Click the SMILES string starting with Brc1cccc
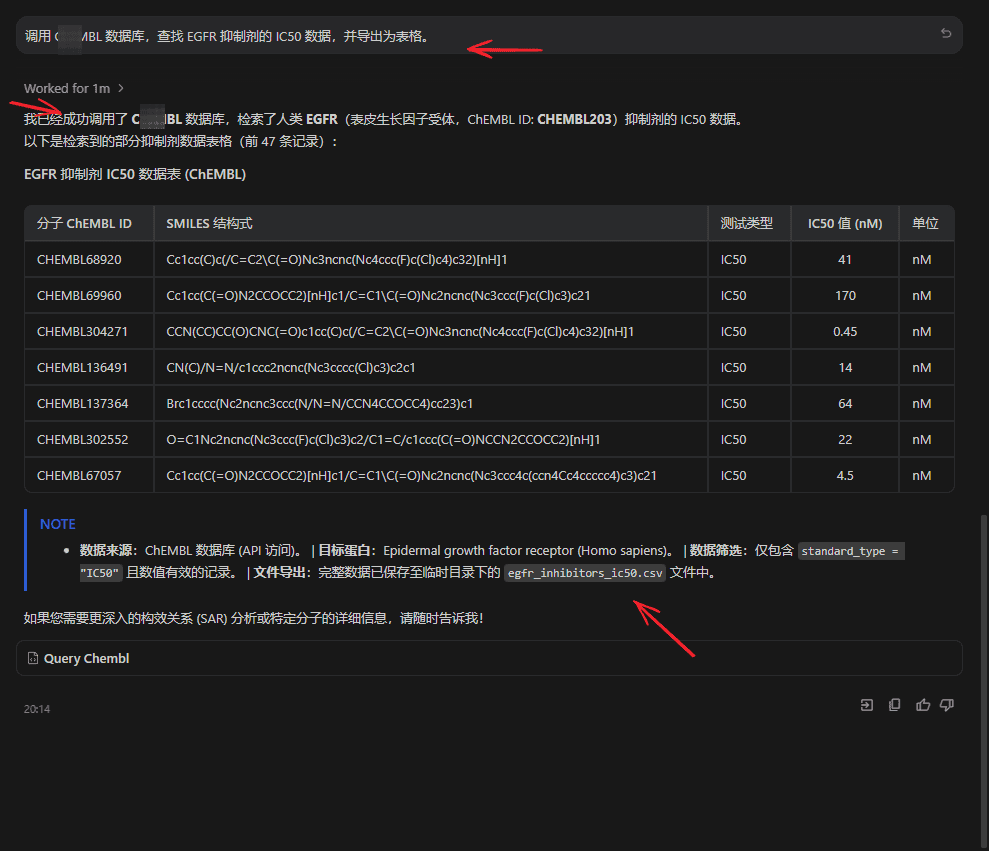Image resolution: width=989 pixels, height=851 pixels. [319, 403]
